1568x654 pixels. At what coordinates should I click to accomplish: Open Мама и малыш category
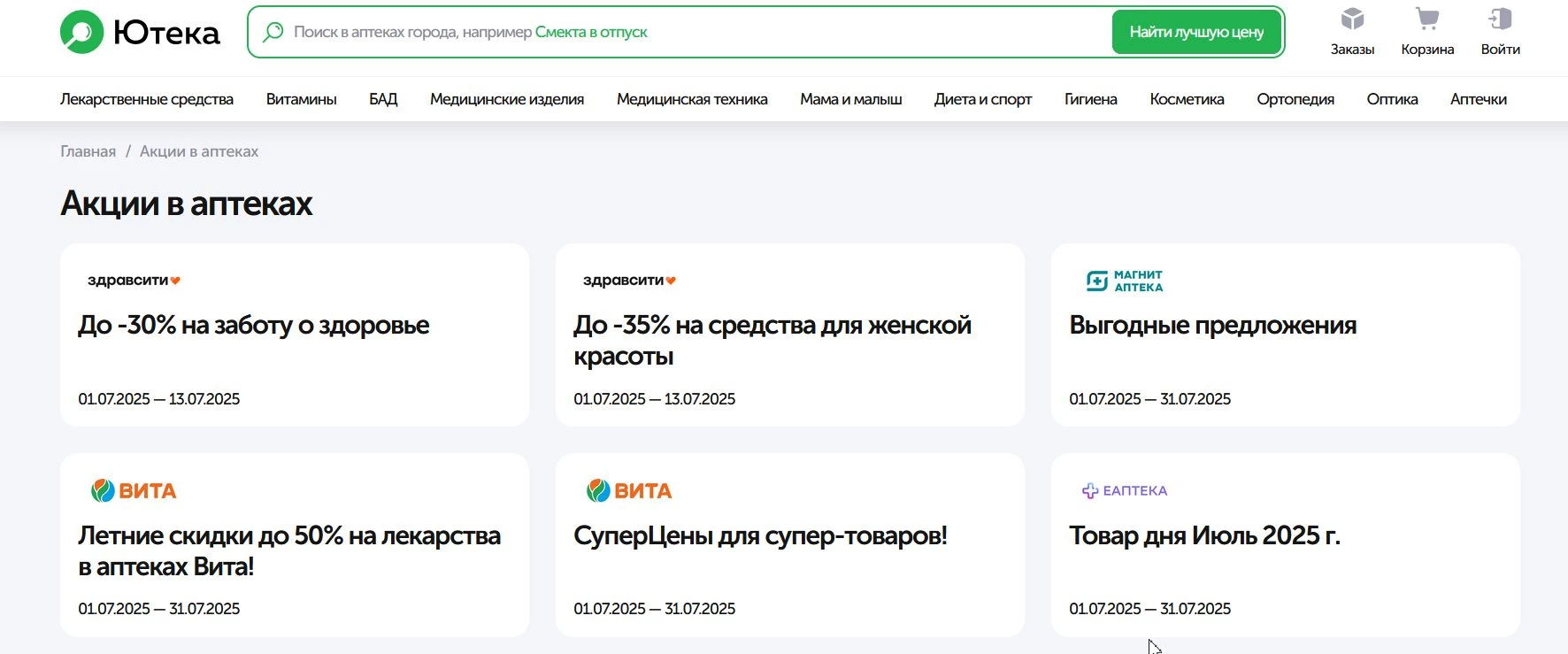pyautogui.click(x=851, y=99)
